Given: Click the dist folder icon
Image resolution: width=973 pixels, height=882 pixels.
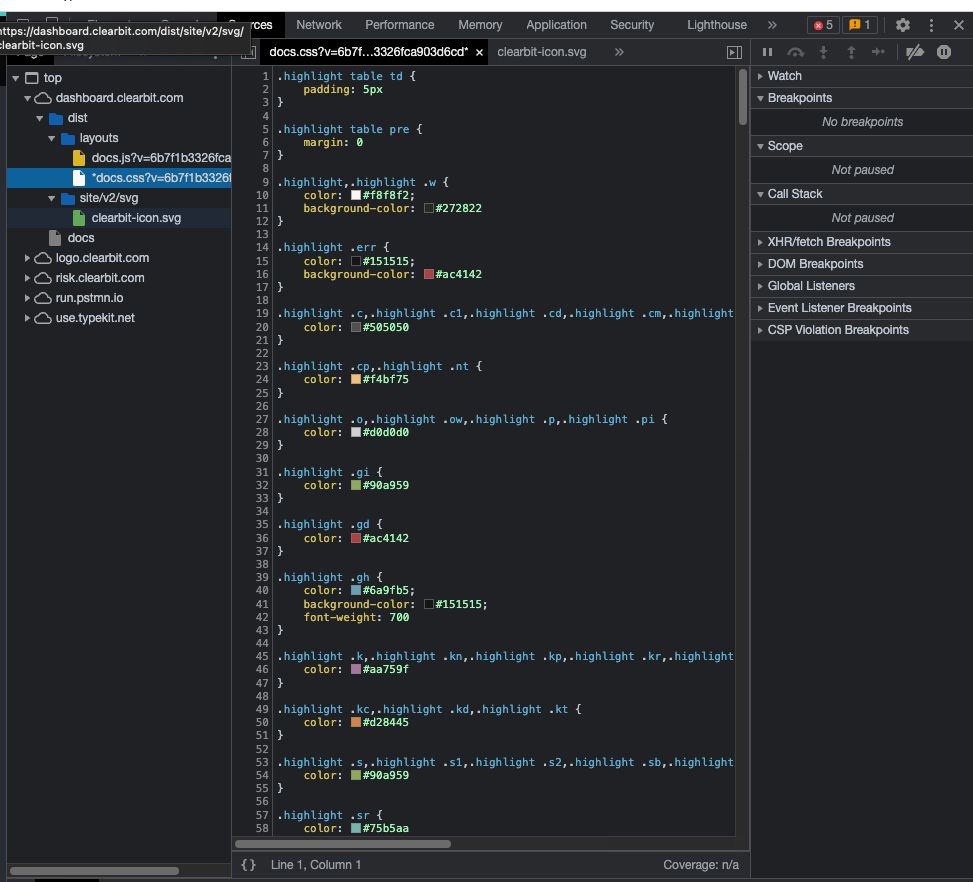Looking at the screenshot, I should (56, 119).
